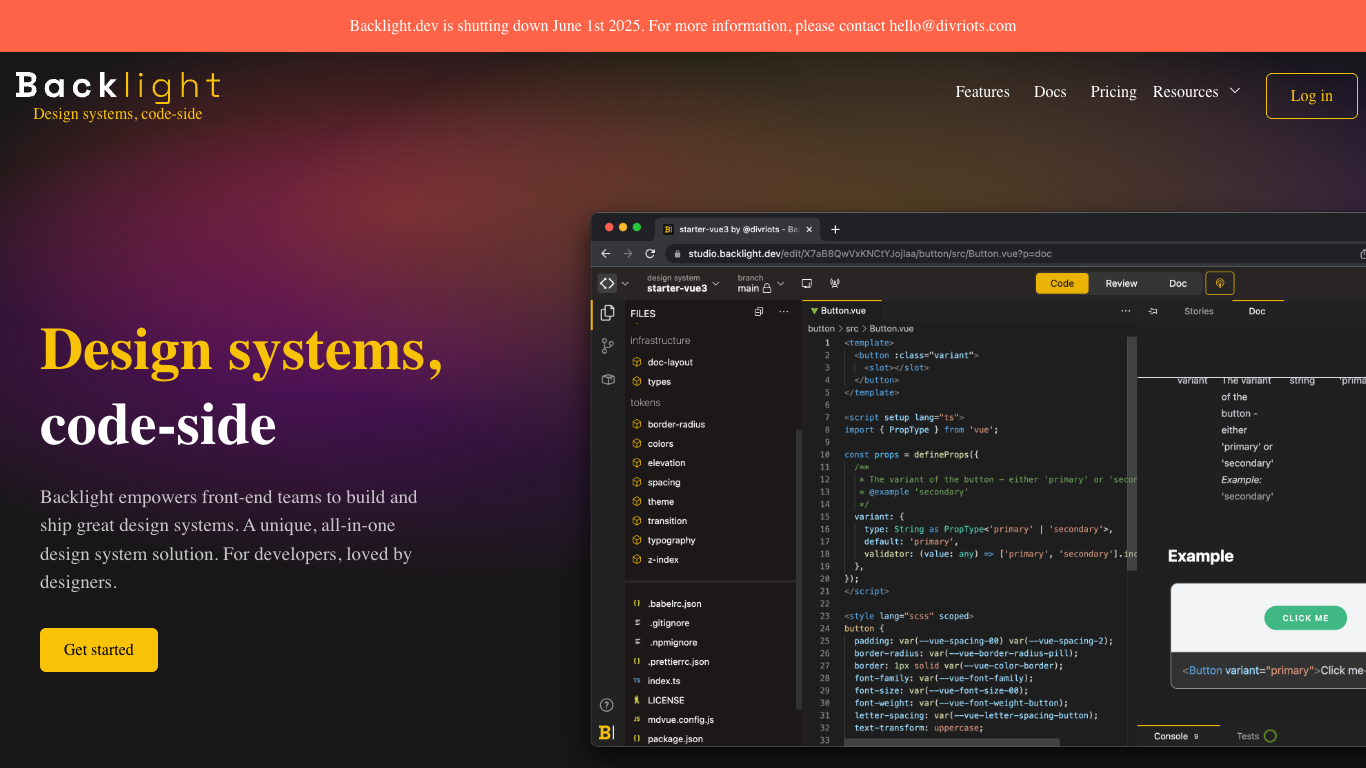Select the Button.vue editor tab
This screenshot has width=1366, height=768.
coord(842,311)
